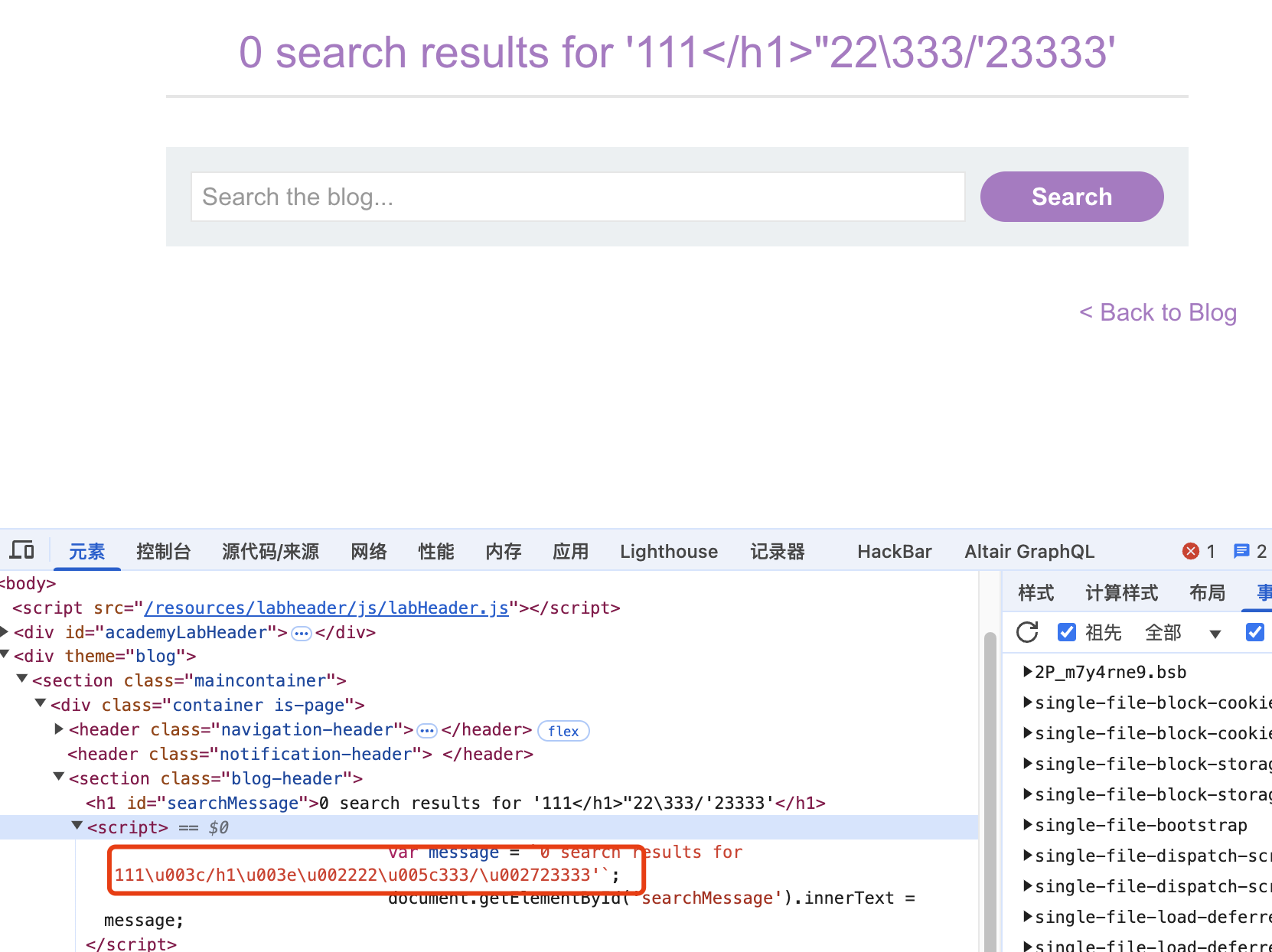1272x952 pixels.
Task: Click the purple Search button
Action: click(1071, 197)
